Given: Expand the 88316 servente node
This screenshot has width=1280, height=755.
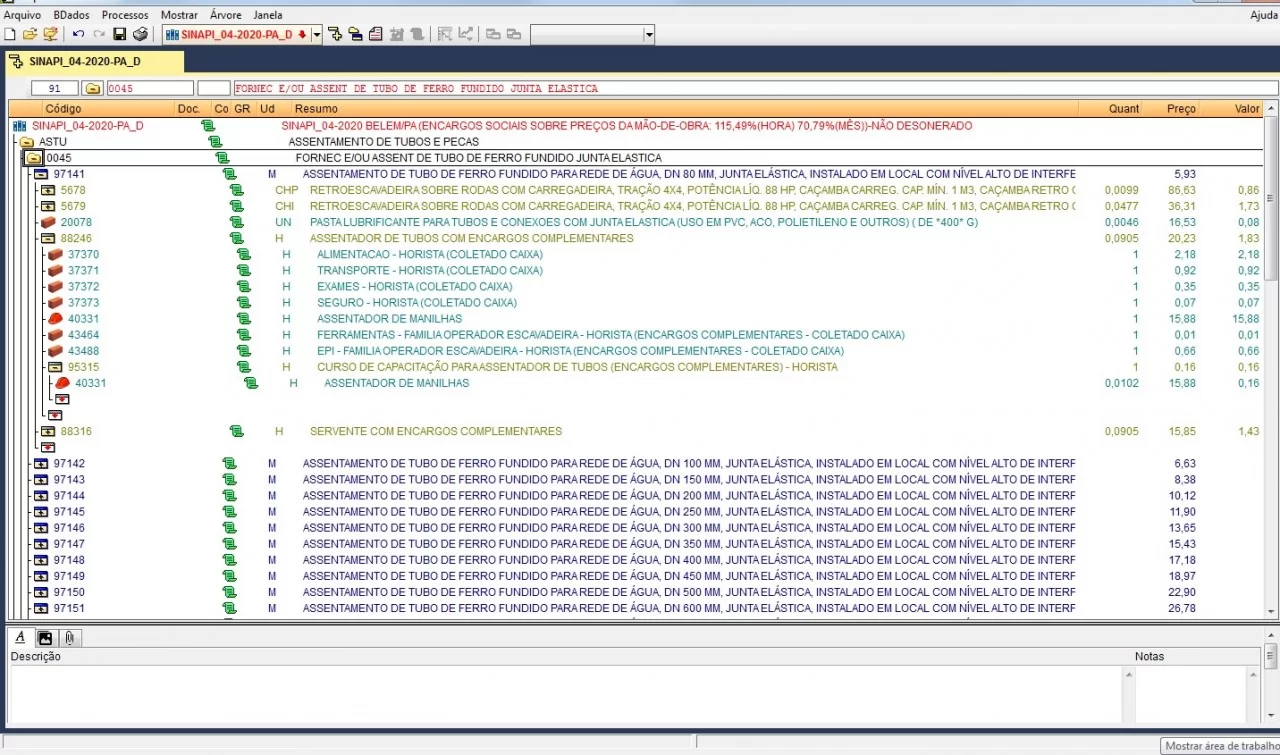Looking at the screenshot, I should tap(48, 431).
